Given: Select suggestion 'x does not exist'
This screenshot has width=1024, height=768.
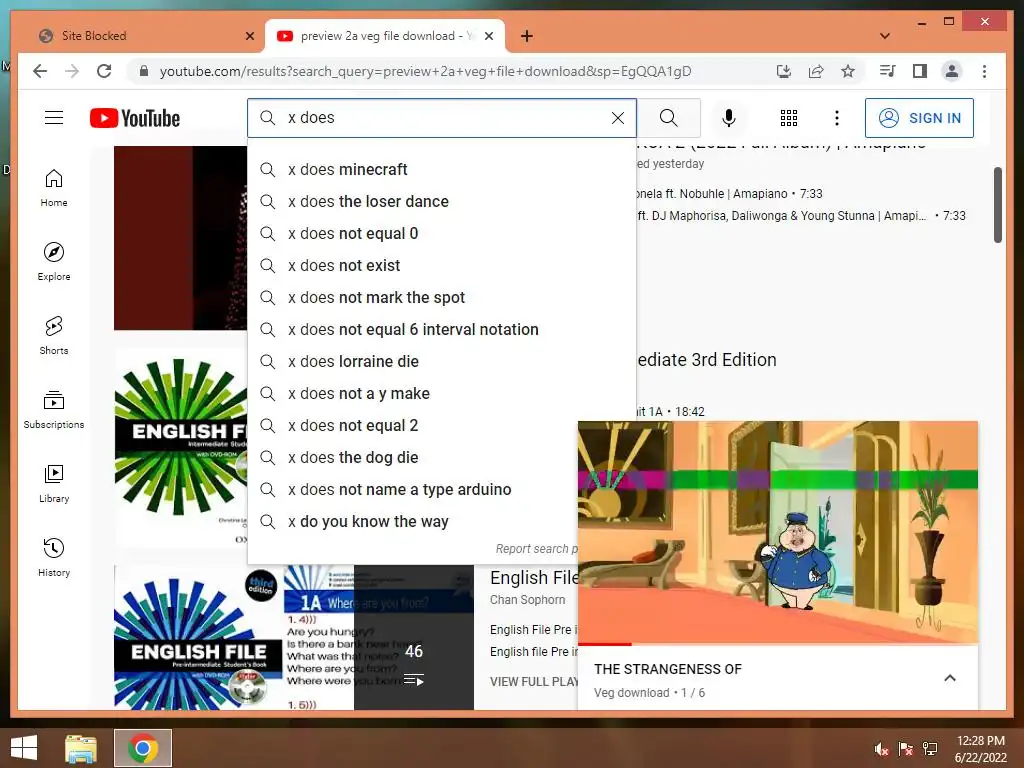Looking at the screenshot, I should click(441, 266).
